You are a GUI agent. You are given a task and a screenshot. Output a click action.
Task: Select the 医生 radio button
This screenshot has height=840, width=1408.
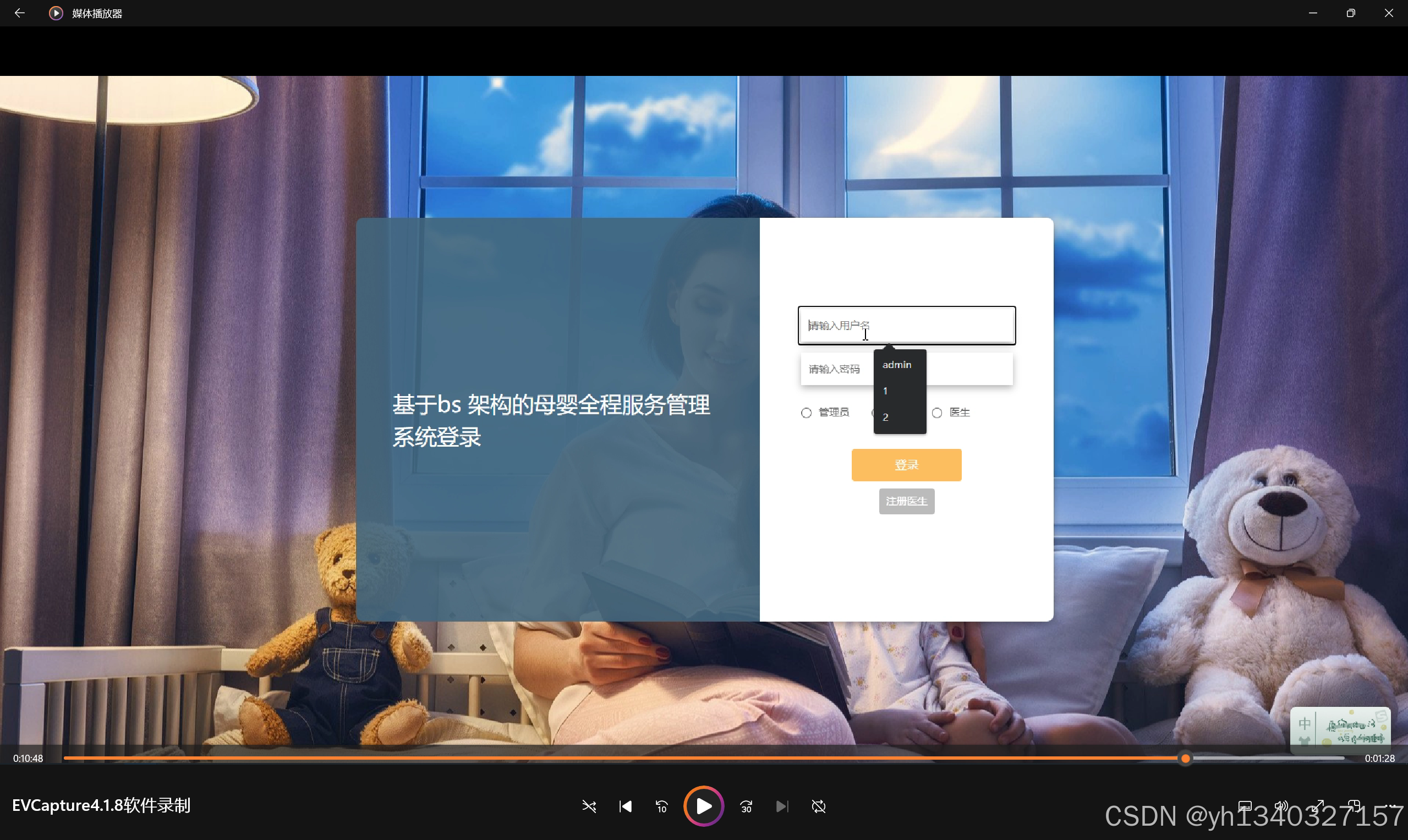pos(937,413)
